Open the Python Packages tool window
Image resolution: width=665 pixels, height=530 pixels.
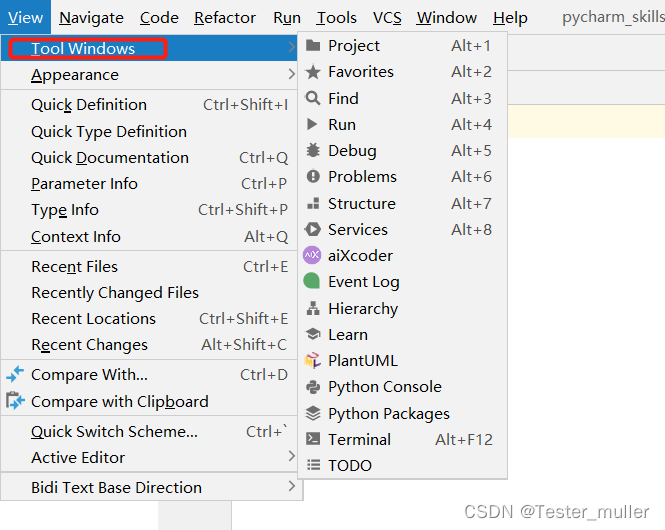pyautogui.click(x=402, y=413)
